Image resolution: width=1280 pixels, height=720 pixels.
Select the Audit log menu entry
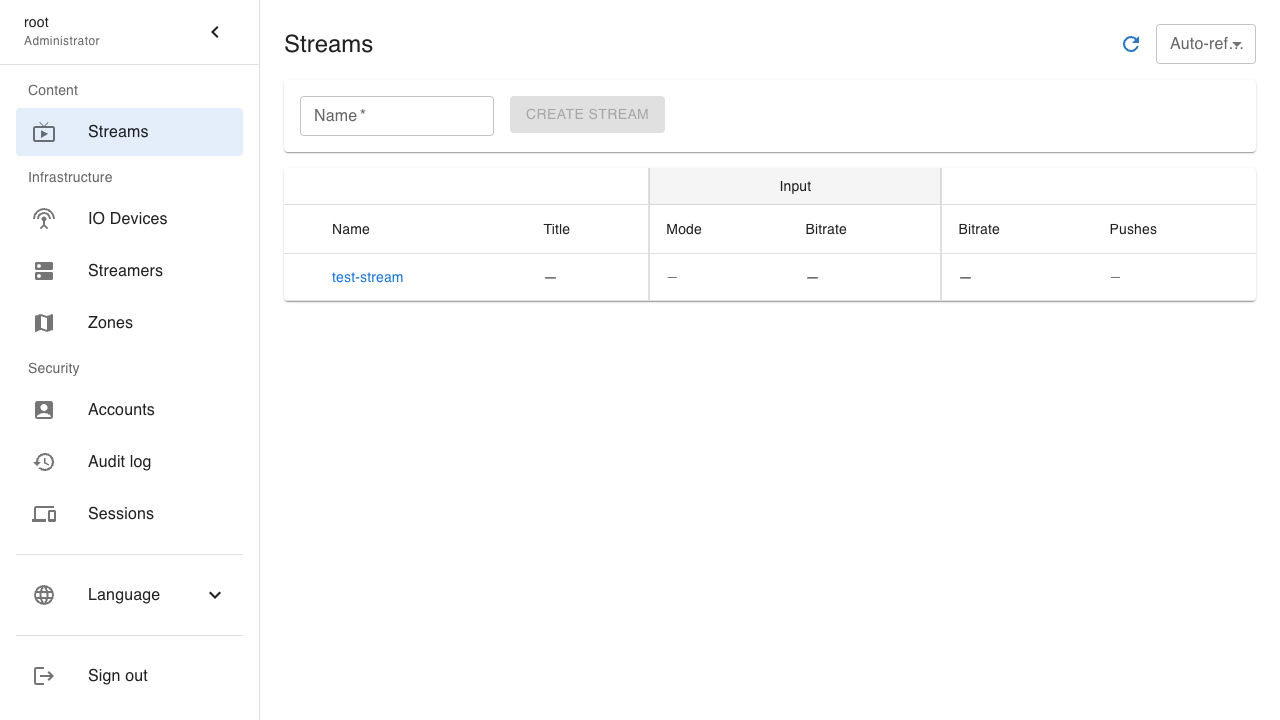119,461
